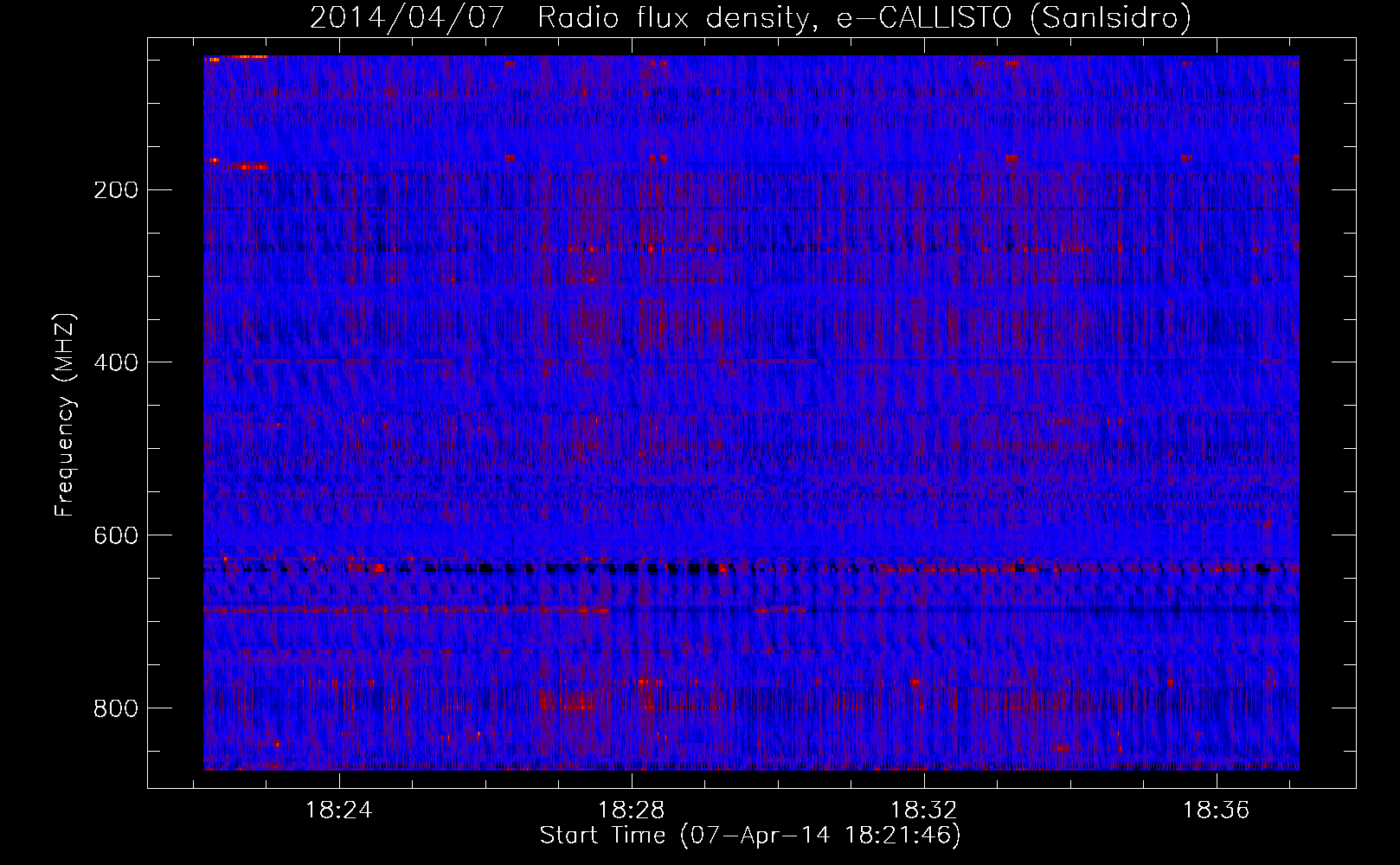This screenshot has height=865, width=1400.
Task: Click the 600 frequency tick label
Action: coord(116,535)
